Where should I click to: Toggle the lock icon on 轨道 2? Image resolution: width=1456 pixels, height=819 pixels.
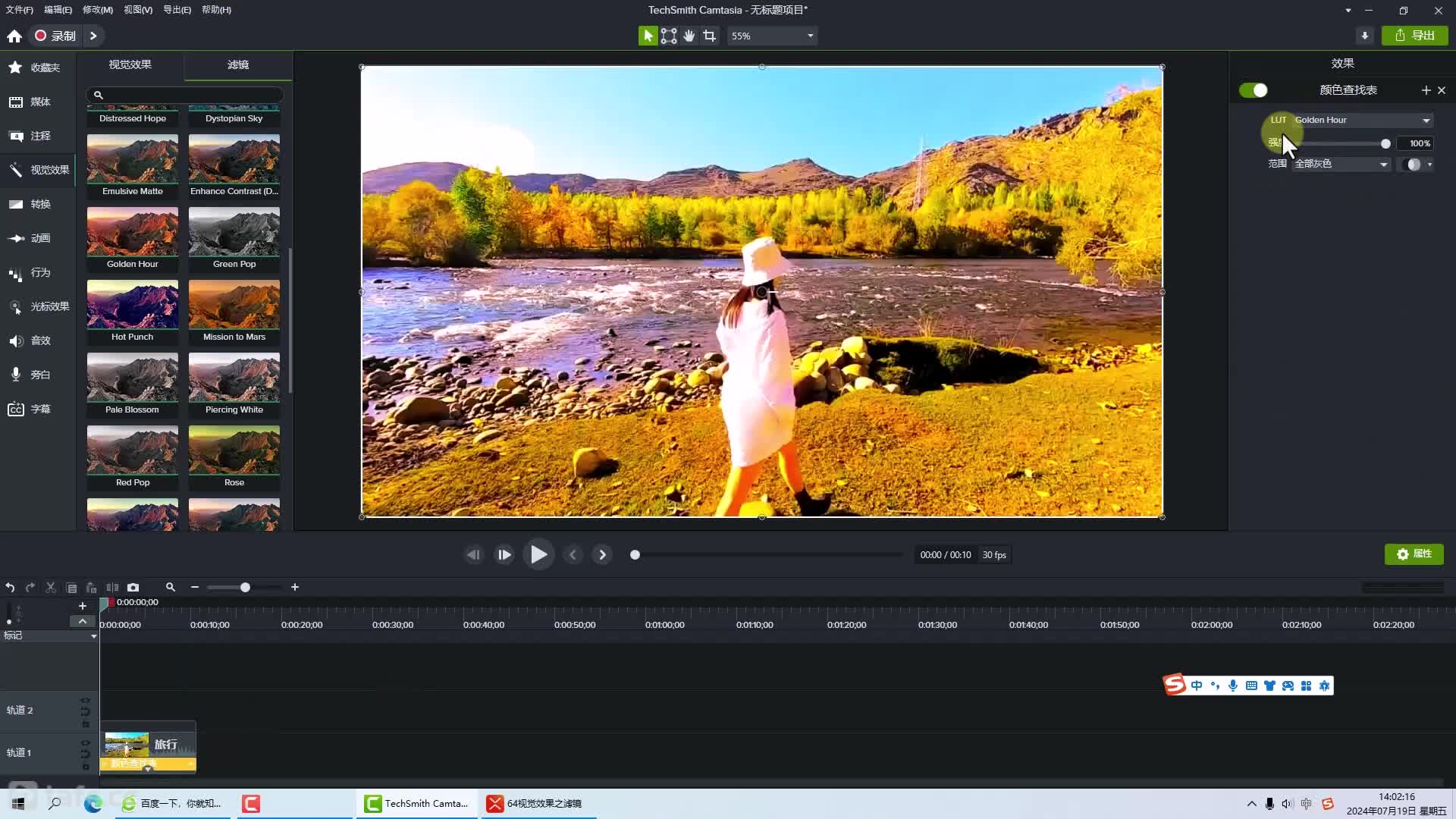[86, 723]
